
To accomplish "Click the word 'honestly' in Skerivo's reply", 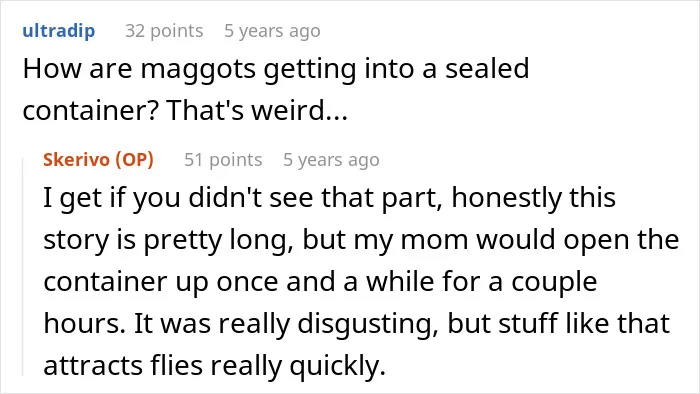I will coord(506,198).
